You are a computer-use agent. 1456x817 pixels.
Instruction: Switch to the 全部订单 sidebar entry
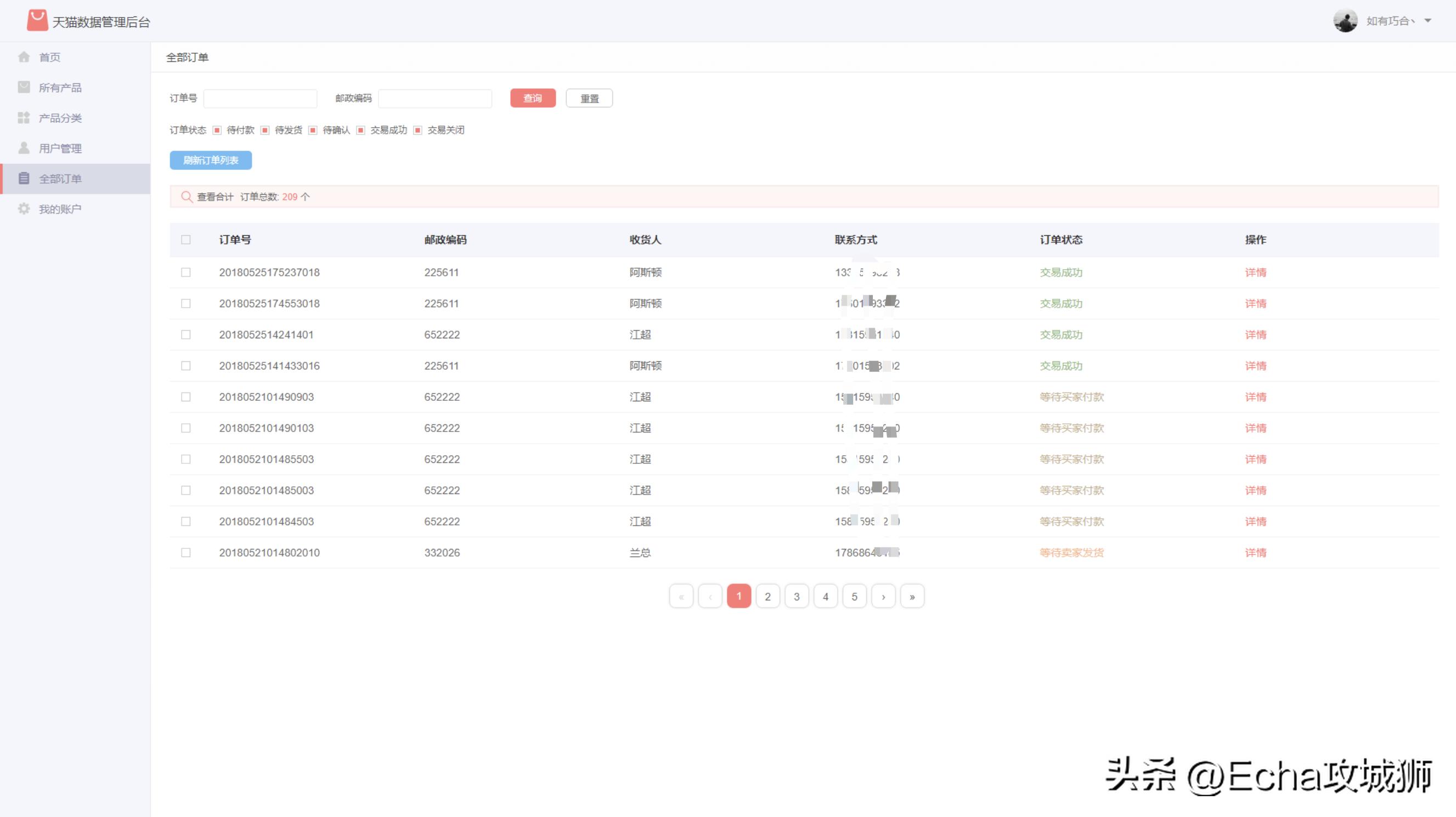59,179
